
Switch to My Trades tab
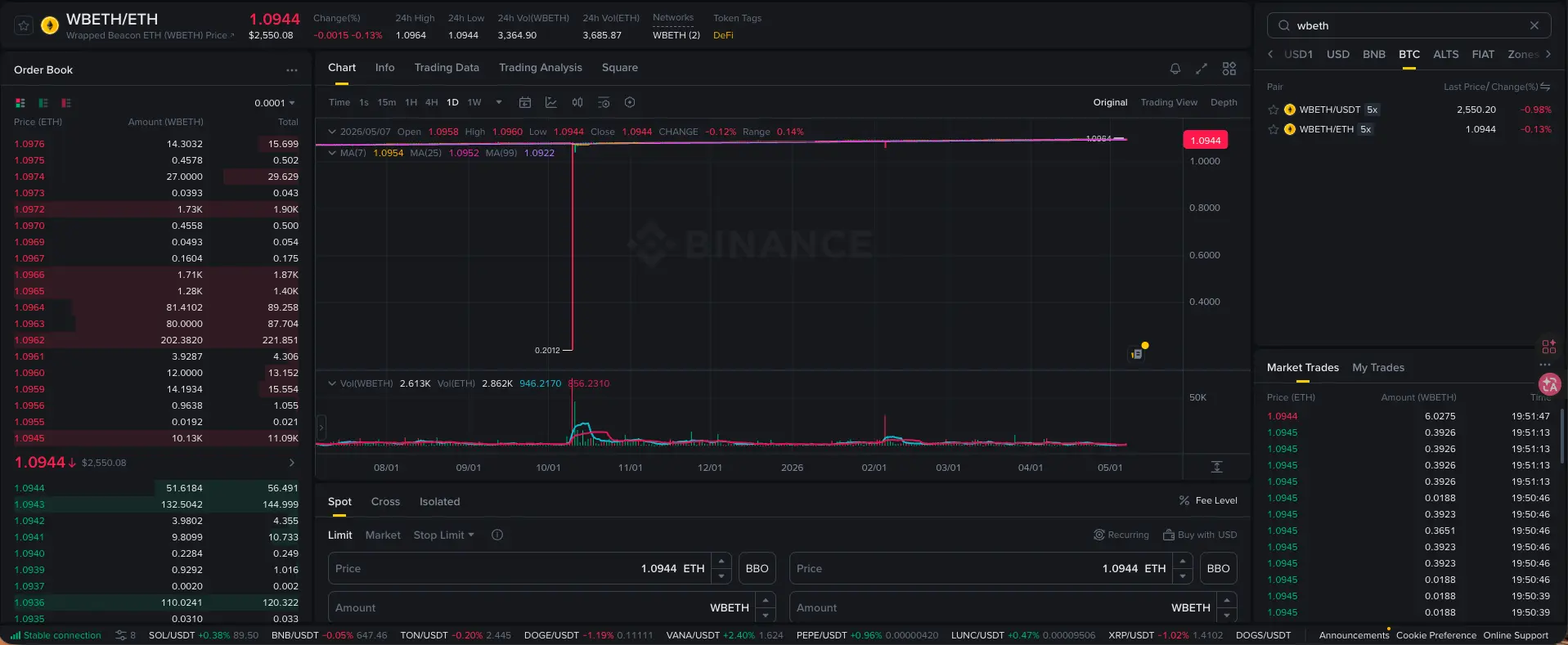(1378, 368)
